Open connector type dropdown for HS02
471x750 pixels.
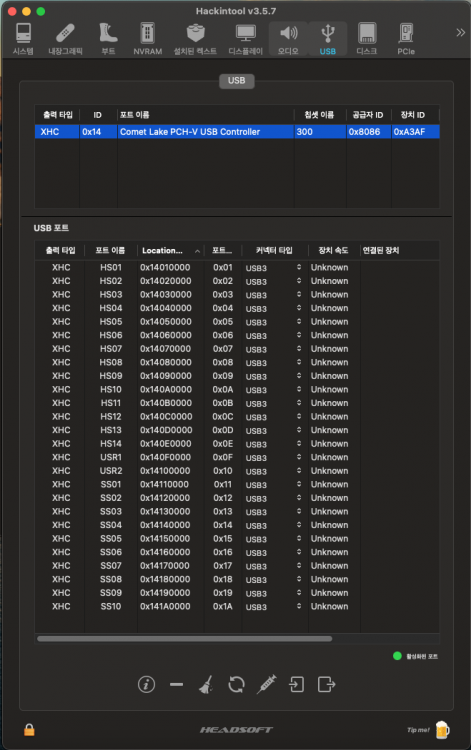pos(299,281)
